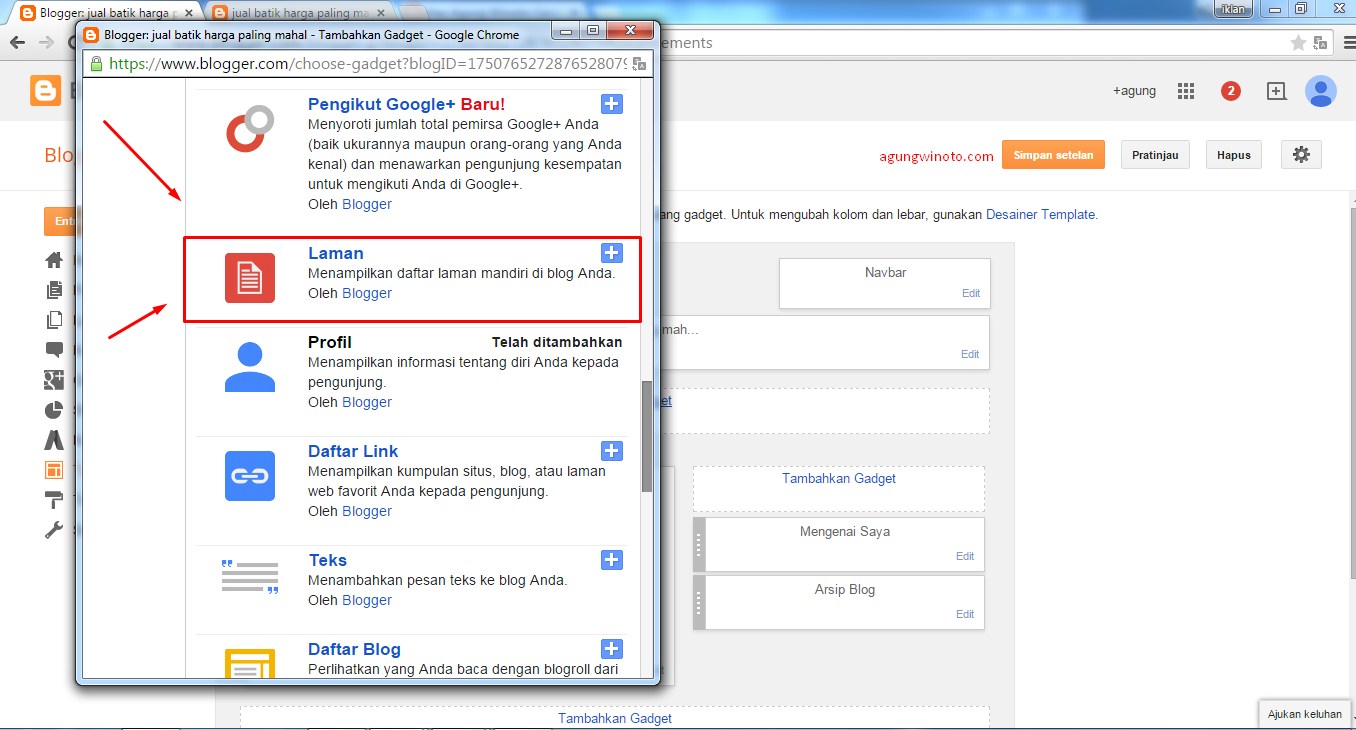The height and width of the screenshot is (730, 1356).
Task: Open the Daftar Blog gadget title
Action: 354,649
